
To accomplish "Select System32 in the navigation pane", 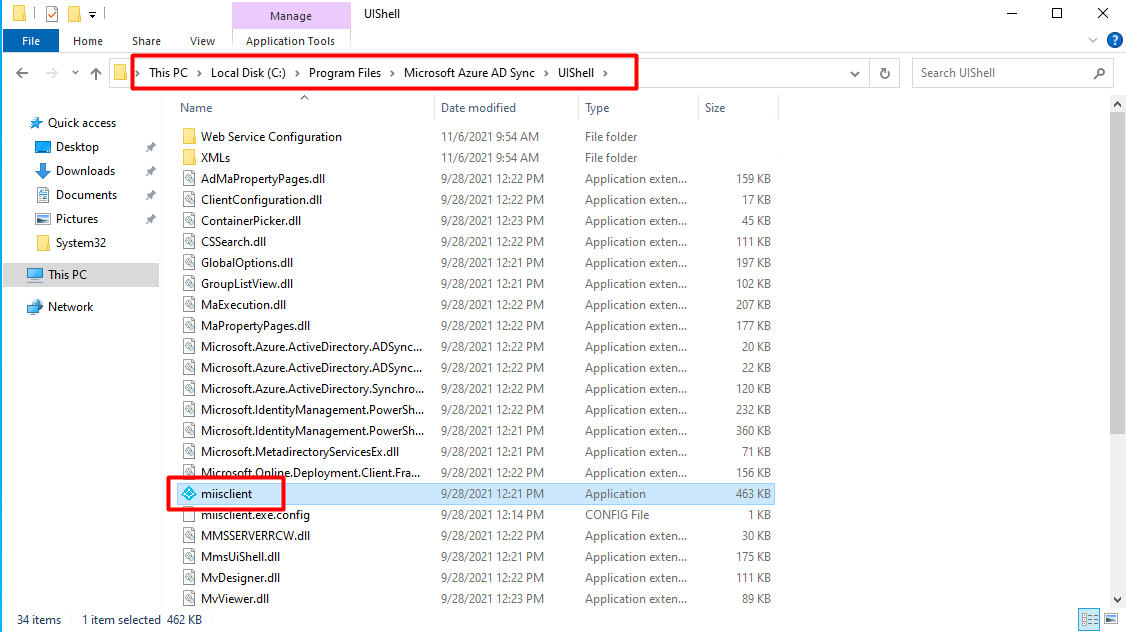I will coord(80,243).
